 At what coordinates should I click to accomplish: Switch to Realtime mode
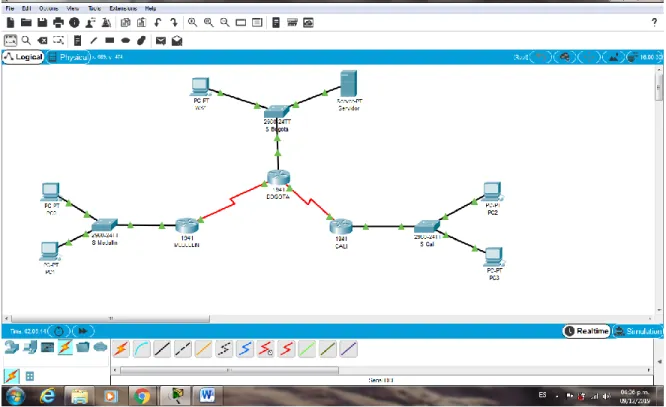pos(587,331)
